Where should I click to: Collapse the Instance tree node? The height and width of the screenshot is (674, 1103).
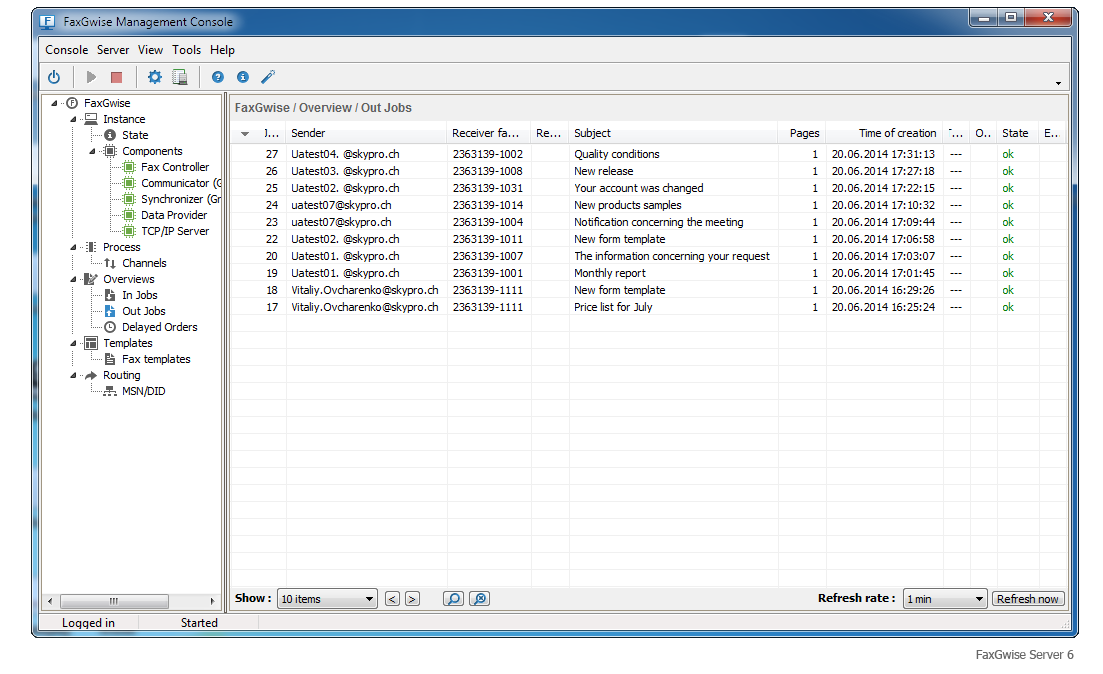[x=73, y=120]
